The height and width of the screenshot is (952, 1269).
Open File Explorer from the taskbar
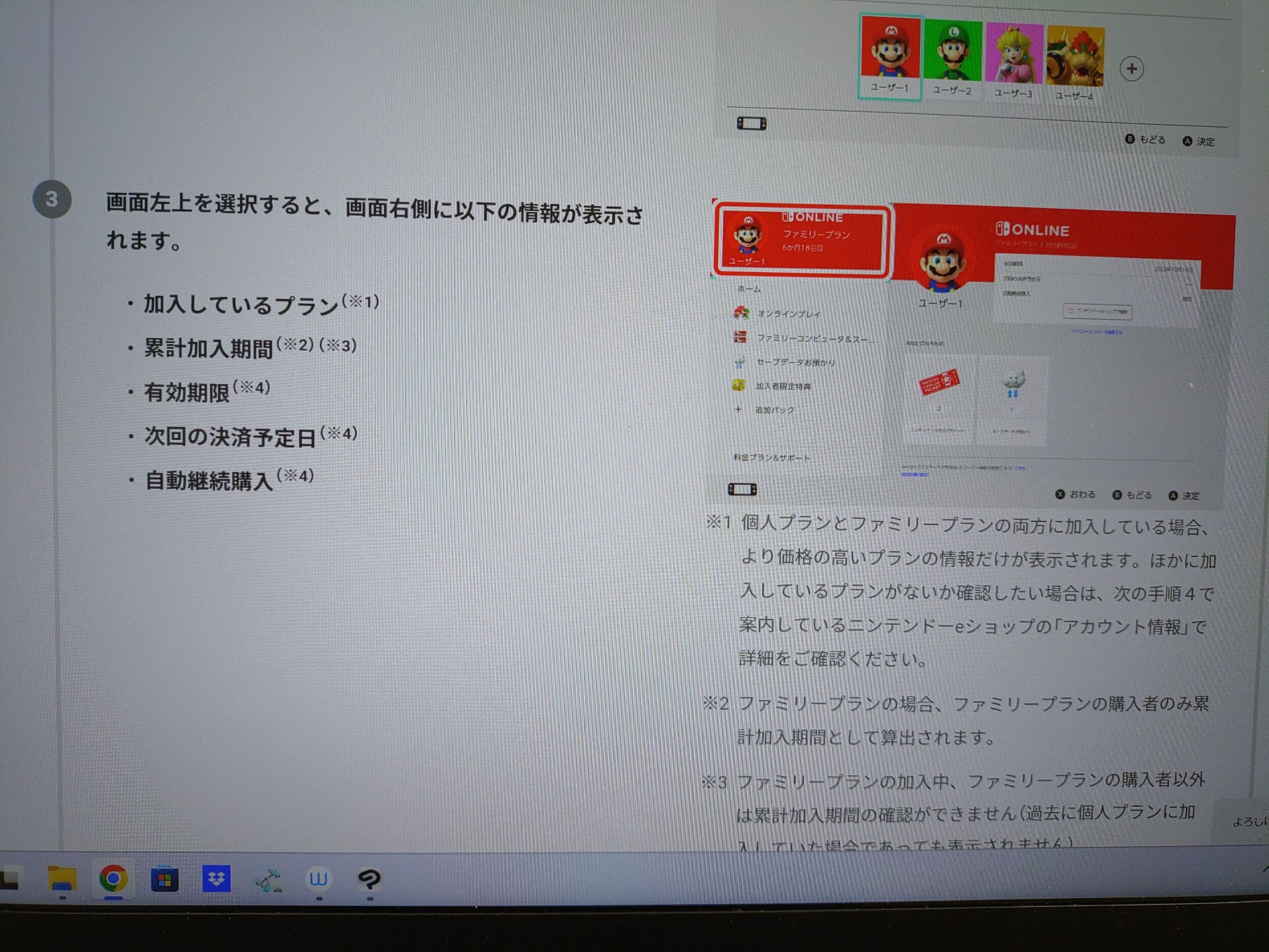click(62, 879)
